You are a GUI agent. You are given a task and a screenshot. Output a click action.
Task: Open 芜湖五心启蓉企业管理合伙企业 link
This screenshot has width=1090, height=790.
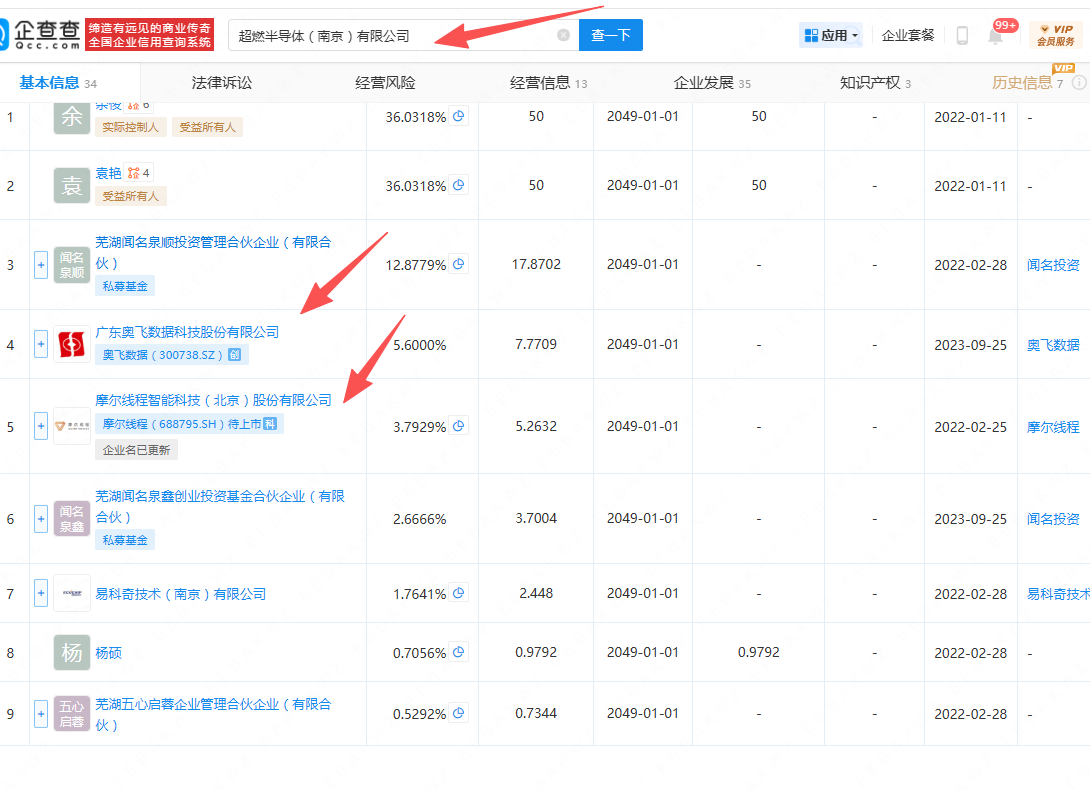tap(213, 714)
